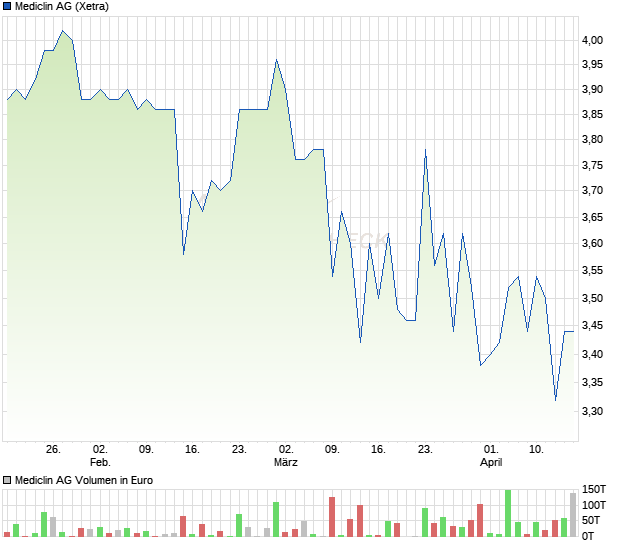Click the 3,45 price axis label
Image resolution: width=620 pixels, height=546 pixels.
(592, 325)
